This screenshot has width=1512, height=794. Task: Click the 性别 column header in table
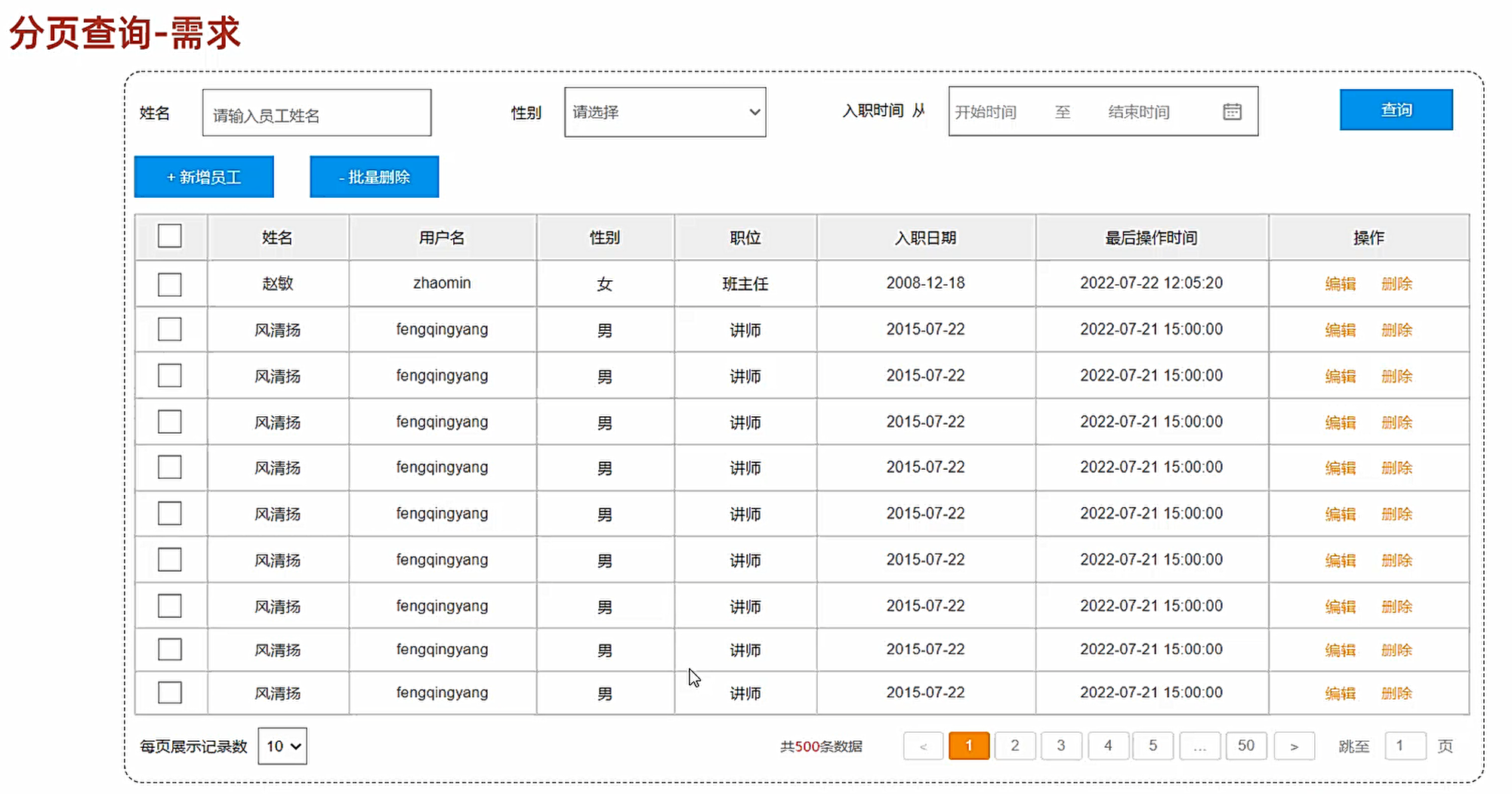coord(605,237)
